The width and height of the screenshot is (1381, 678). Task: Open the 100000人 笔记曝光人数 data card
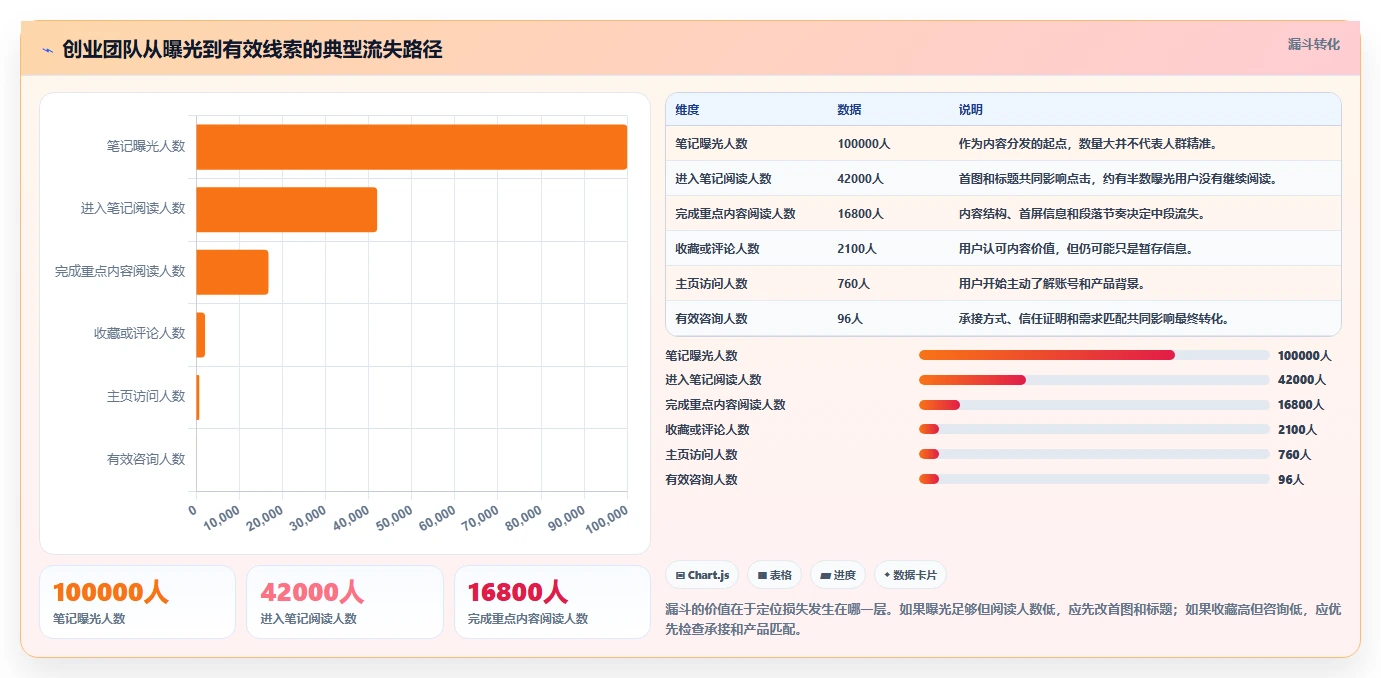click(137, 602)
